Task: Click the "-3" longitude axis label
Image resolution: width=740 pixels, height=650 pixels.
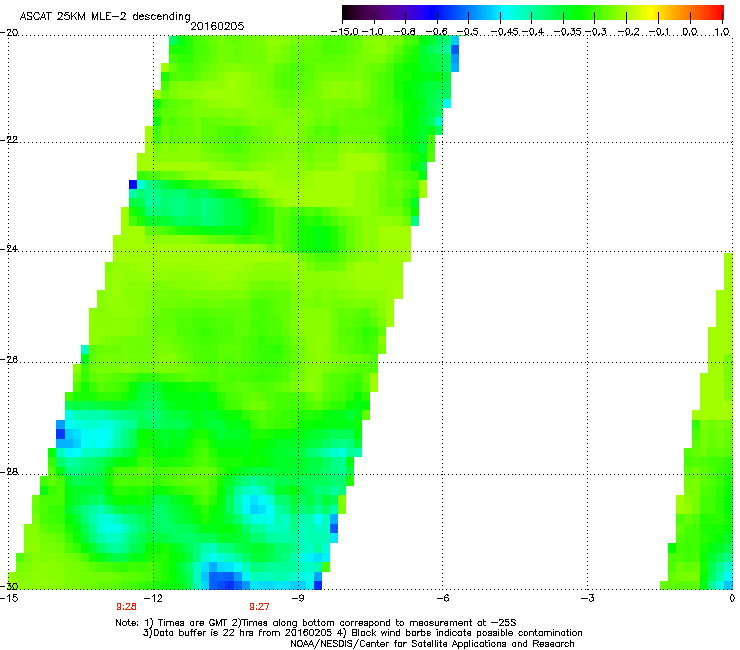Action: point(587,598)
